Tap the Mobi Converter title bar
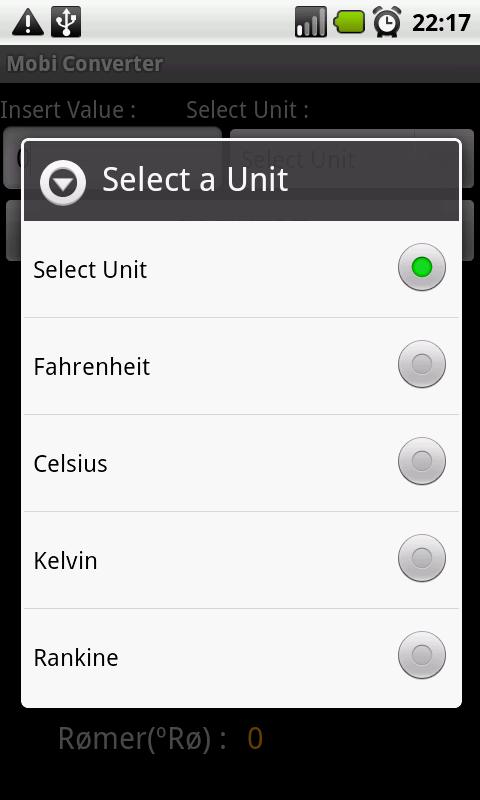This screenshot has width=480, height=800. (x=240, y=64)
